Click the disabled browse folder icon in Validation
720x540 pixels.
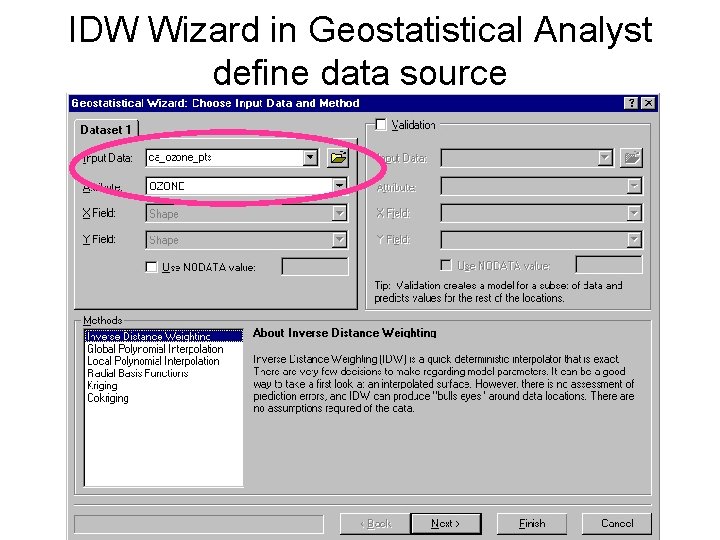[631, 158]
